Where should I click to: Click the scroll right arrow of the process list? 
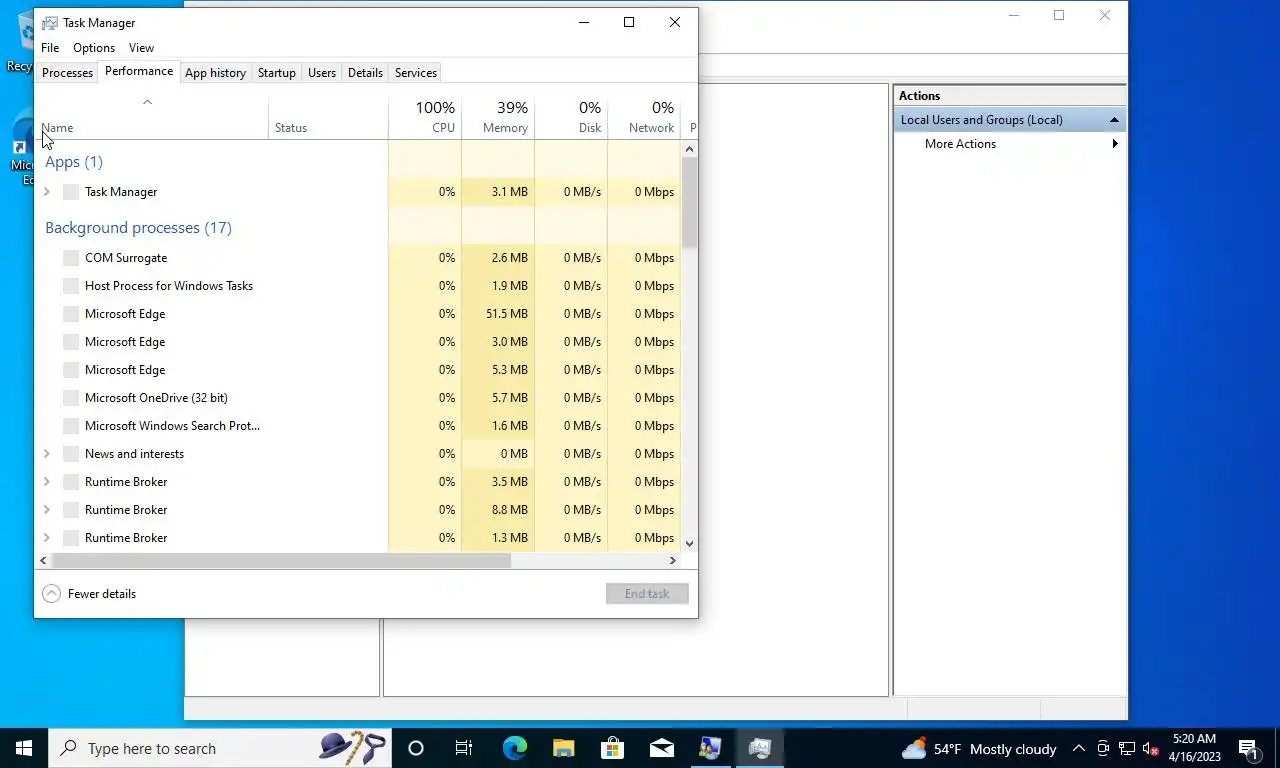673,561
